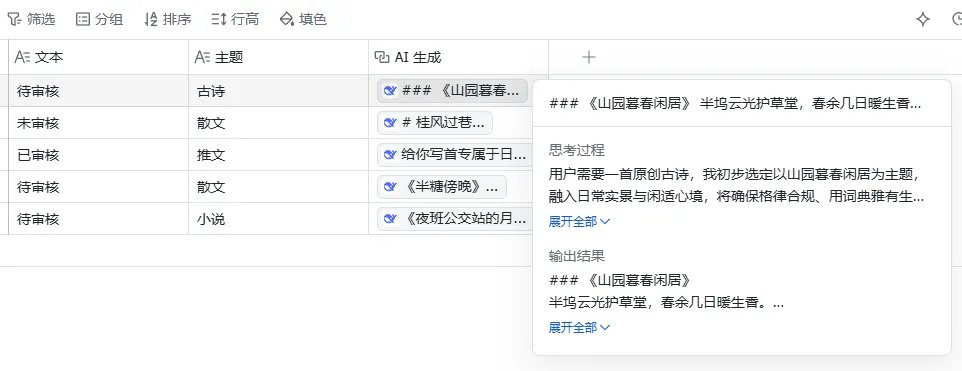Select the 未审核 cell
The width and height of the screenshot is (962, 371).
pyautogui.click(x=98, y=123)
